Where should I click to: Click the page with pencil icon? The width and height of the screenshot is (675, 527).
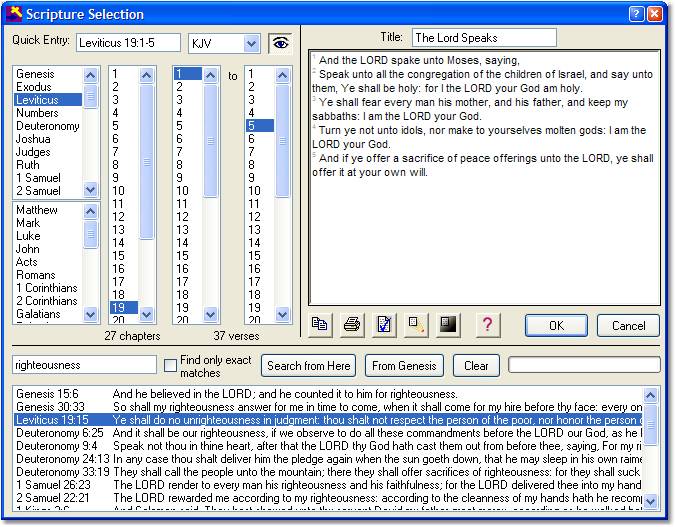(416, 325)
